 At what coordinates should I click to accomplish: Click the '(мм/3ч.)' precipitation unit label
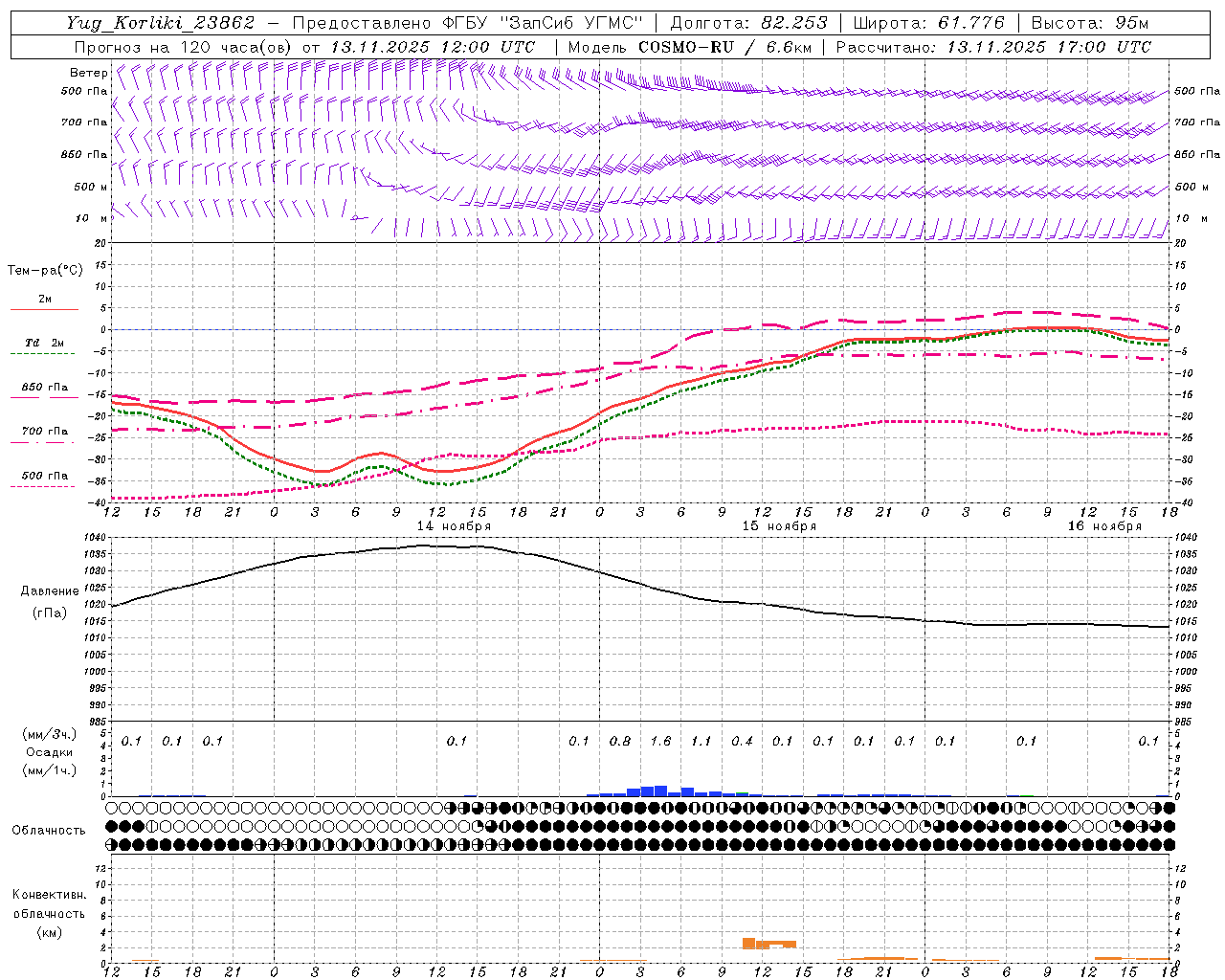tap(50, 734)
